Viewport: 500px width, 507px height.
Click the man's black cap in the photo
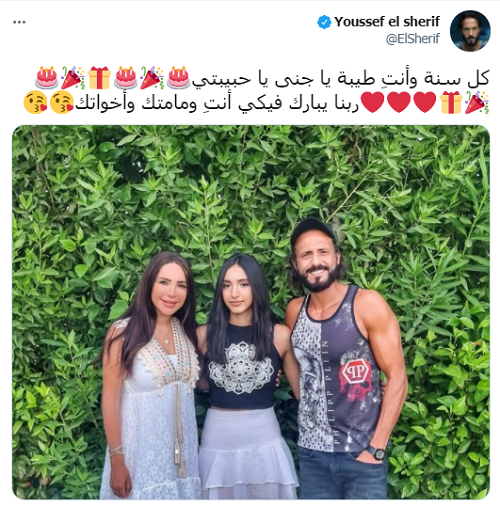click(x=311, y=229)
